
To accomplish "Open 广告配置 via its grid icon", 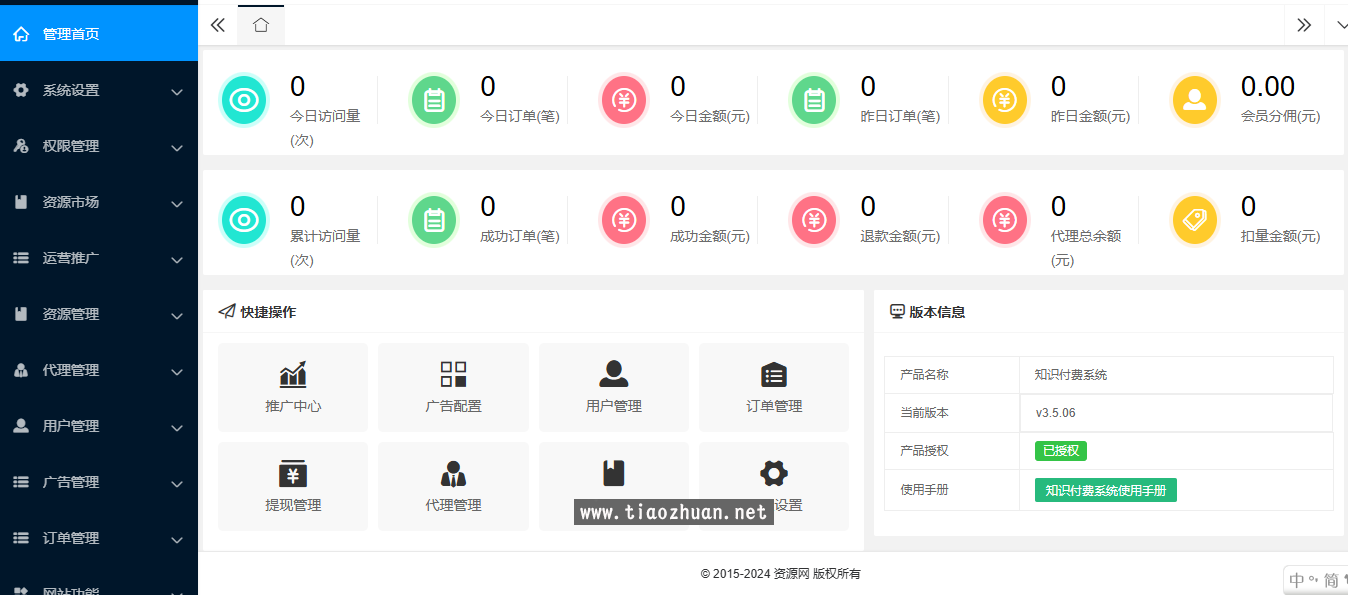I will (x=453, y=375).
